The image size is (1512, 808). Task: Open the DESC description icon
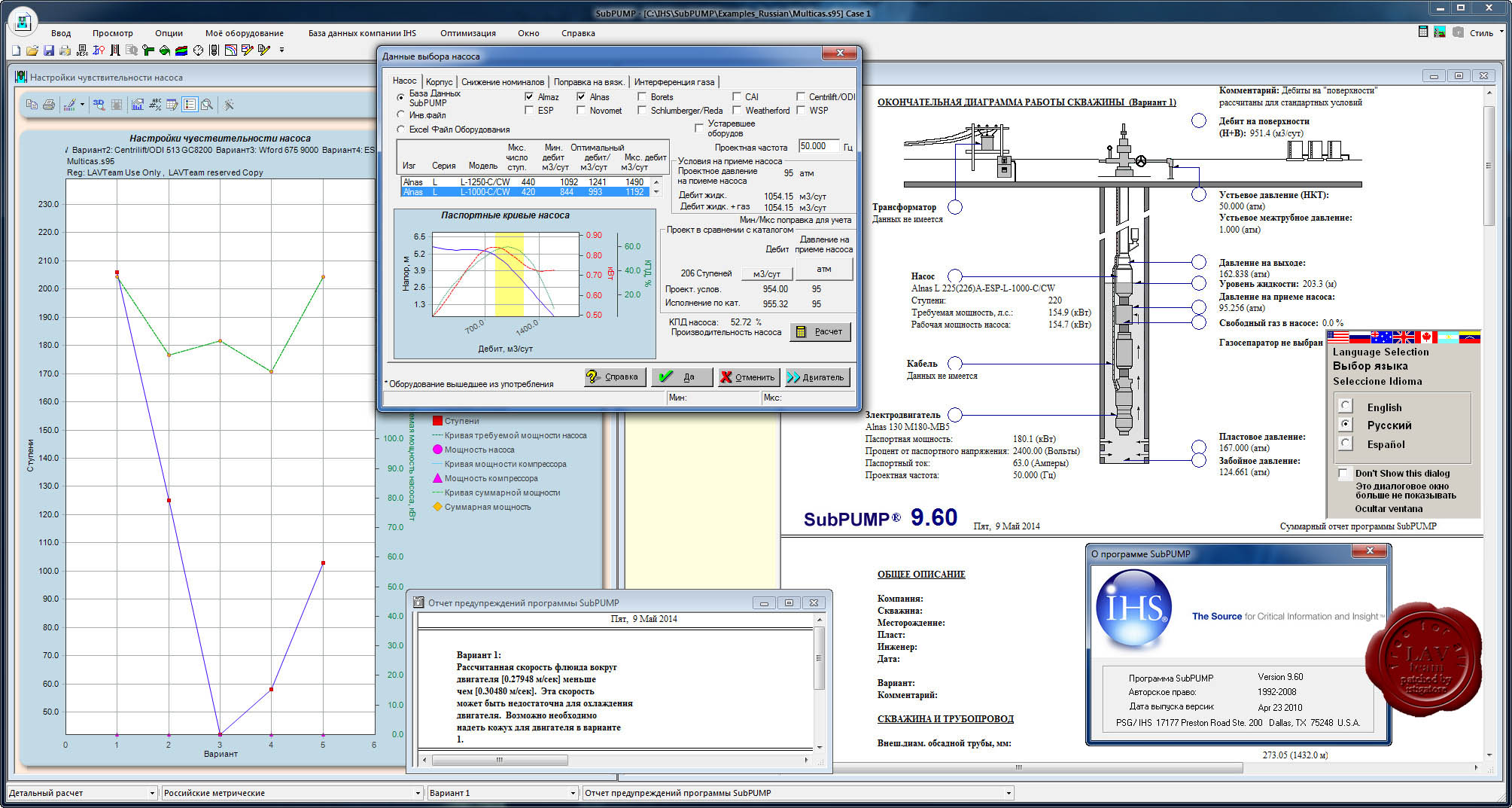coord(82,50)
